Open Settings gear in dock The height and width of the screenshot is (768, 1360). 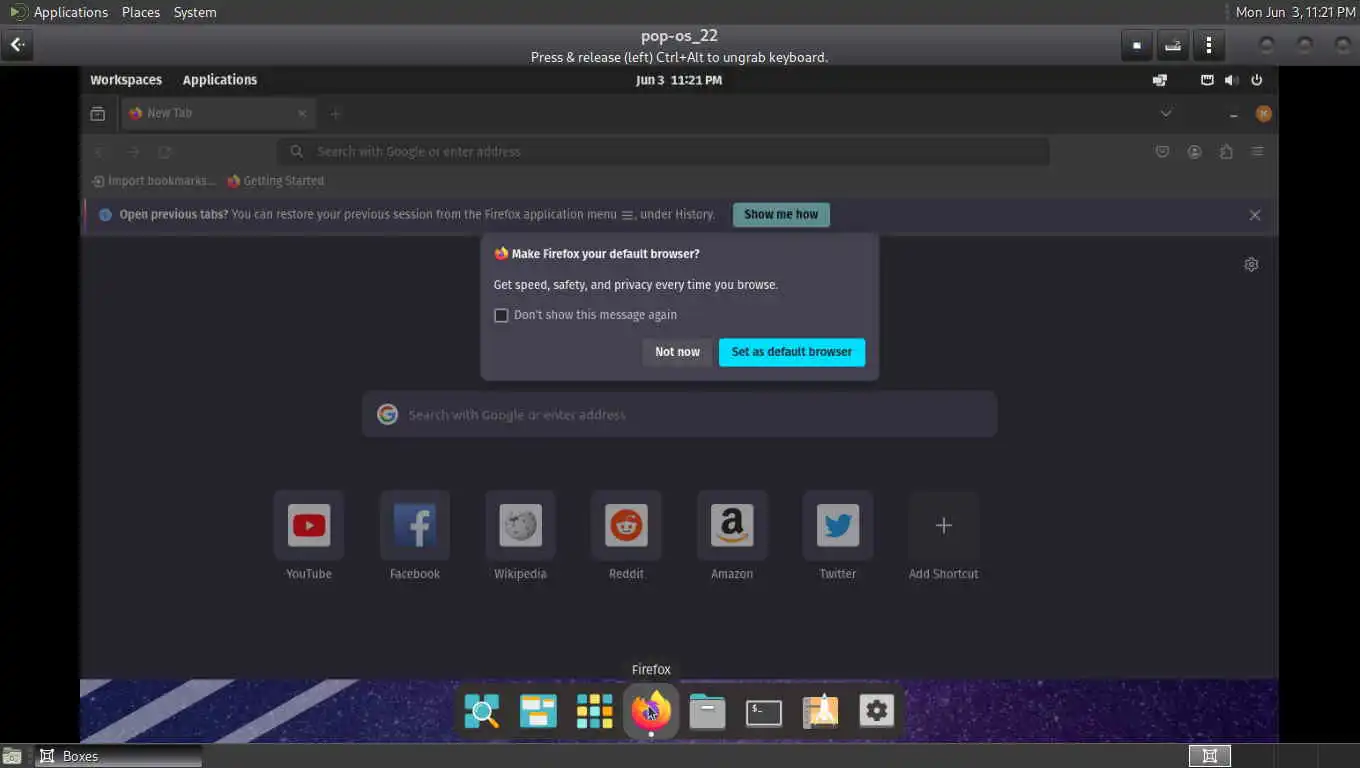(x=877, y=711)
